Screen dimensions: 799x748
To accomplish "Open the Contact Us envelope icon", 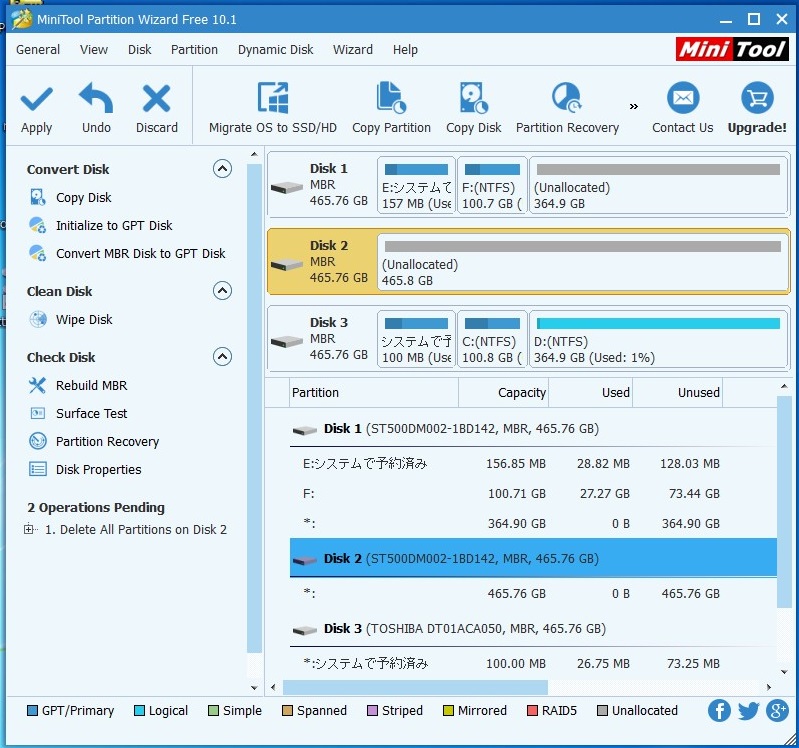I will pos(683,97).
